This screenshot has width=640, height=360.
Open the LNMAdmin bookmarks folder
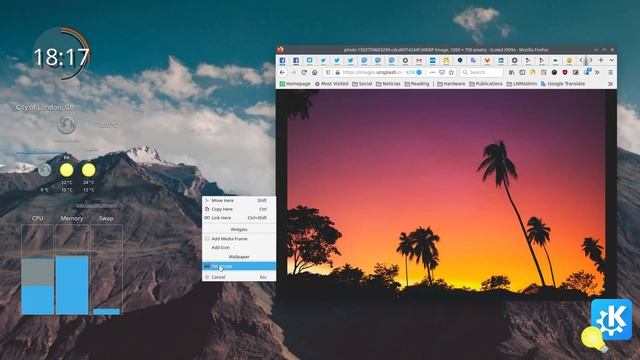point(522,84)
